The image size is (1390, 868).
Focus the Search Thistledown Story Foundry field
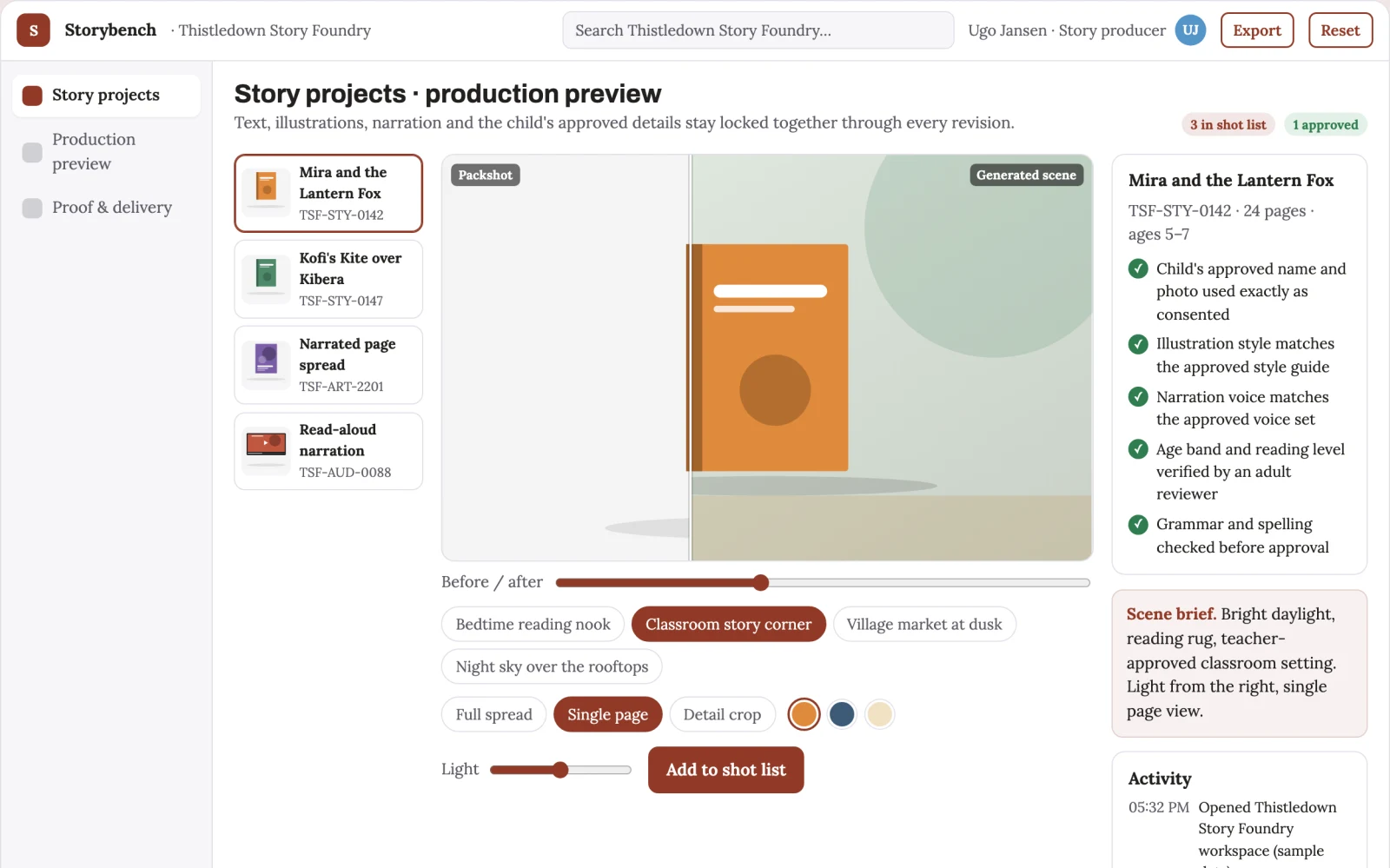(x=758, y=30)
